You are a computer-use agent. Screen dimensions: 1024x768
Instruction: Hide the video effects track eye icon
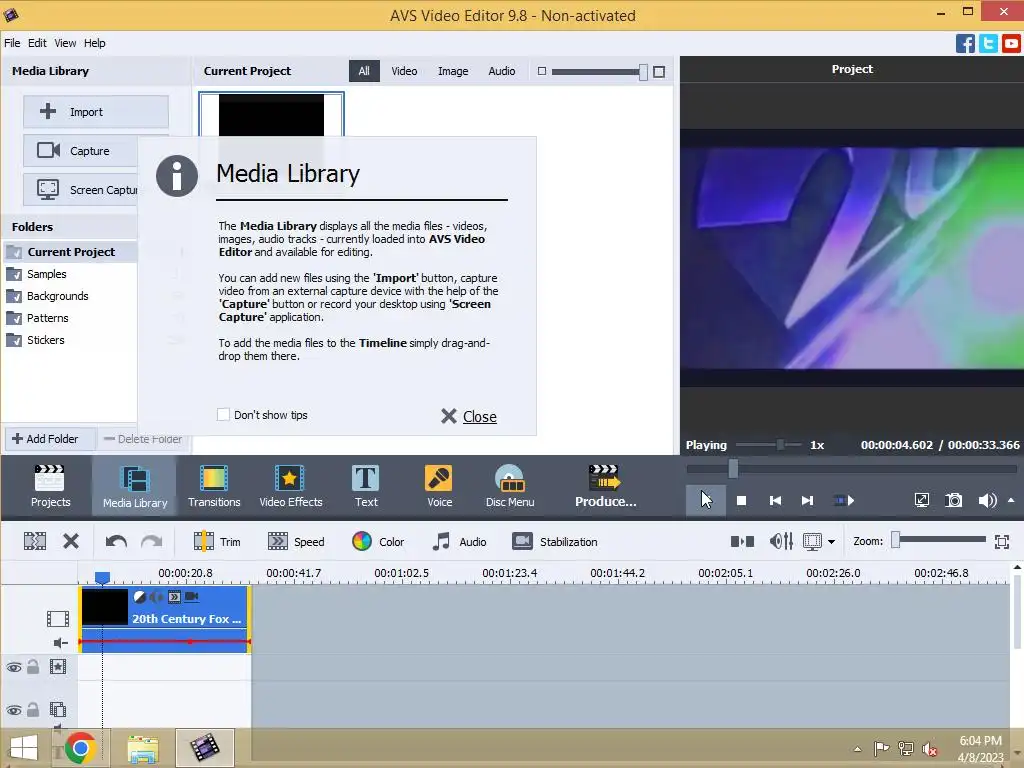pos(14,667)
